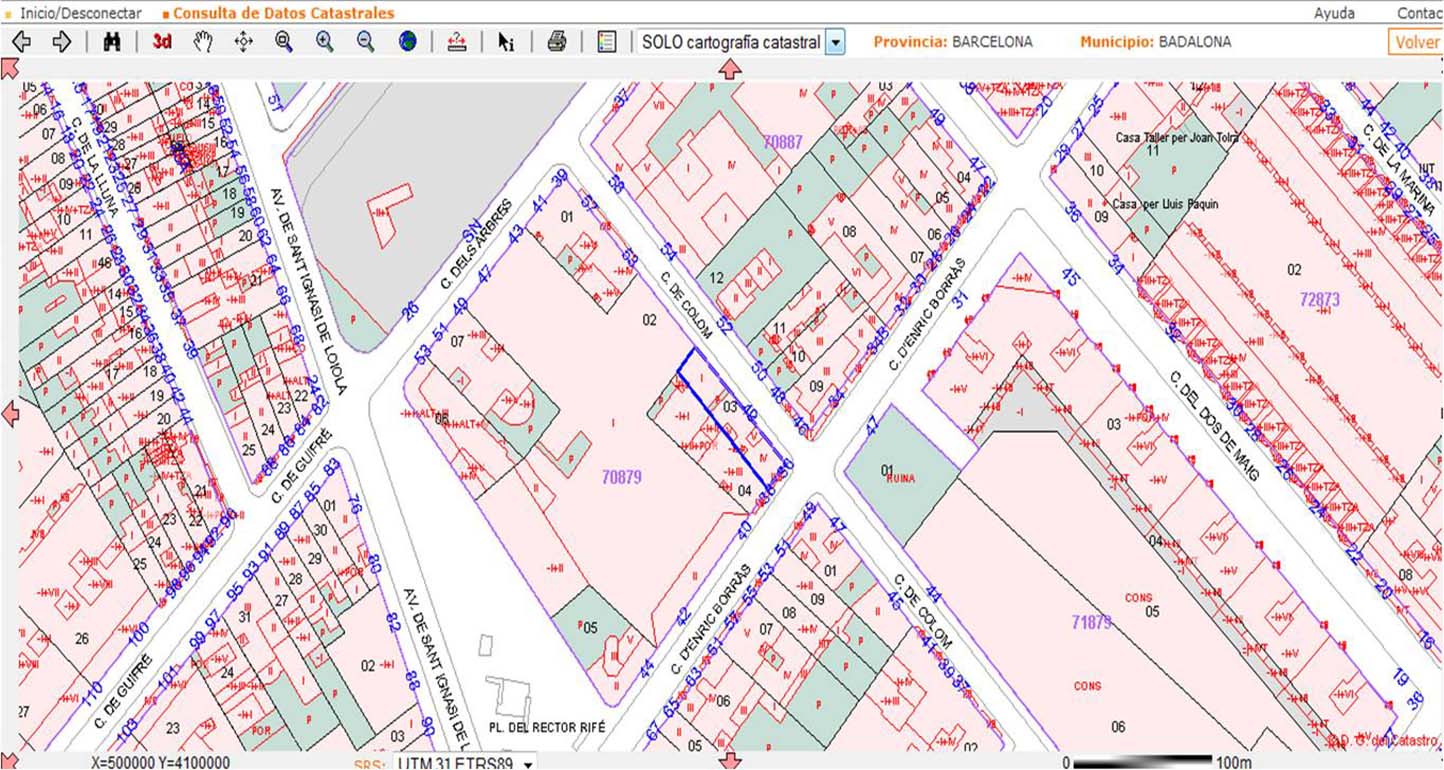Expand the SRS UTM 31 ETRS89 selector
The image size is (1444, 770).
528,763
